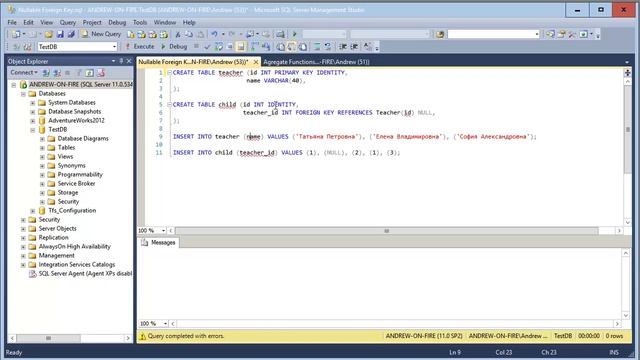Open File toolbar folder icon
The width and height of the screenshot is (640, 360).
[x=49, y=34]
